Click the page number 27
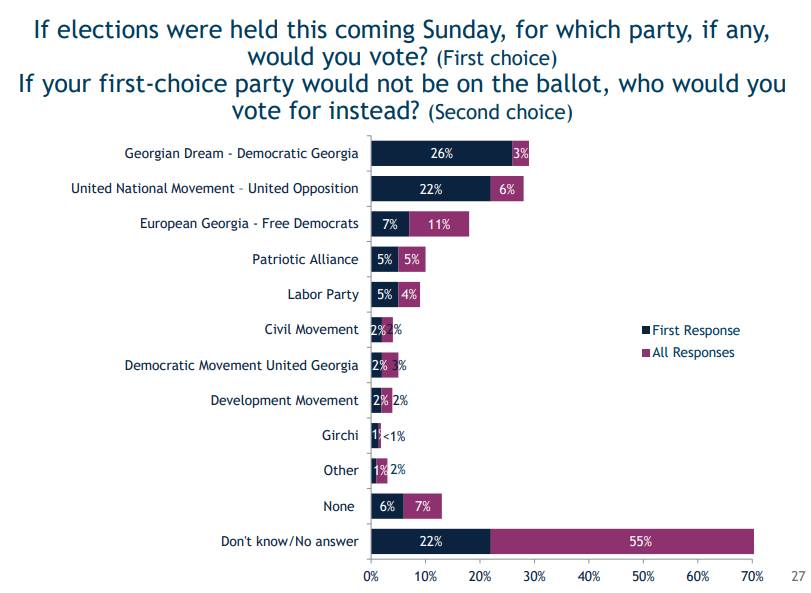The height and width of the screenshot is (593, 811). point(798,576)
